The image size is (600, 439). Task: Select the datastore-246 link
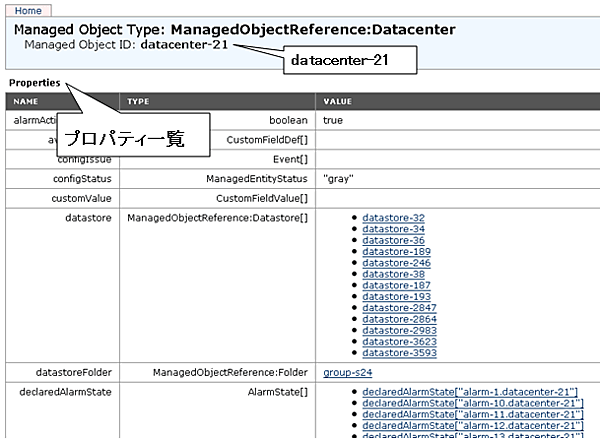pyautogui.click(x=396, y=262)
